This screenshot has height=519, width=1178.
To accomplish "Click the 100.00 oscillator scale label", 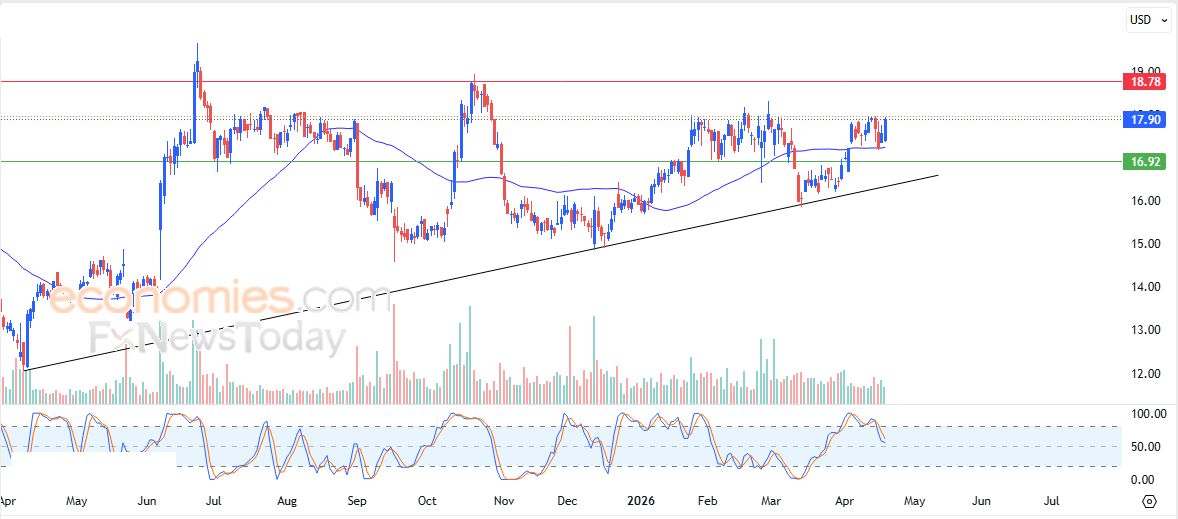I will 1143,413.
